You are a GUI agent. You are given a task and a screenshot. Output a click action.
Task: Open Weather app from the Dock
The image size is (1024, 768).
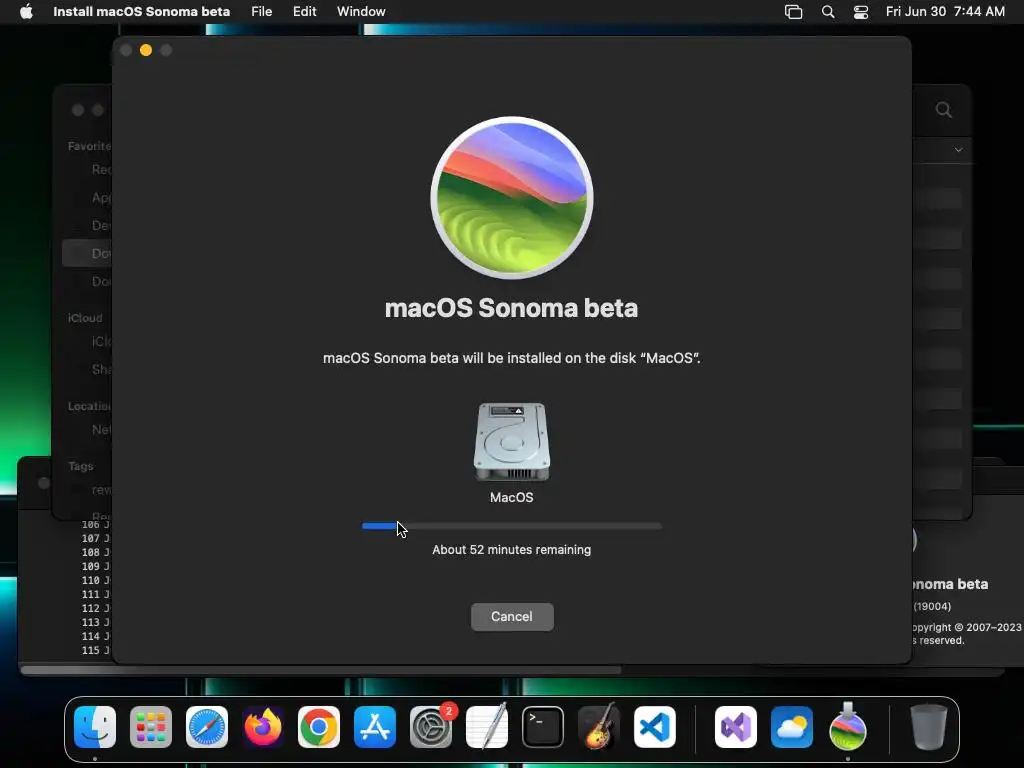click(x=792, y=727)
